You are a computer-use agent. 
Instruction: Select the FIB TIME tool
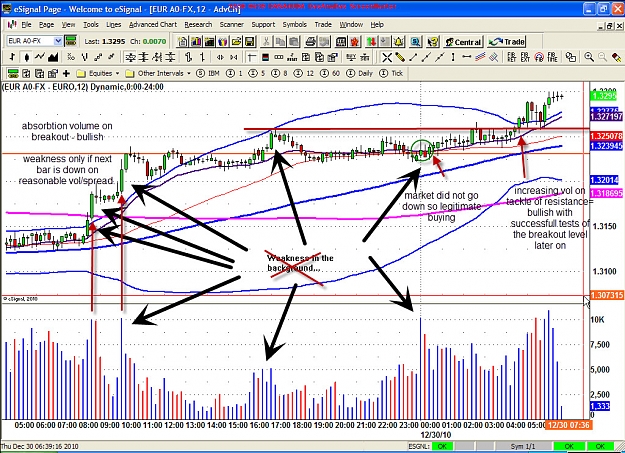tap(552, 57)
